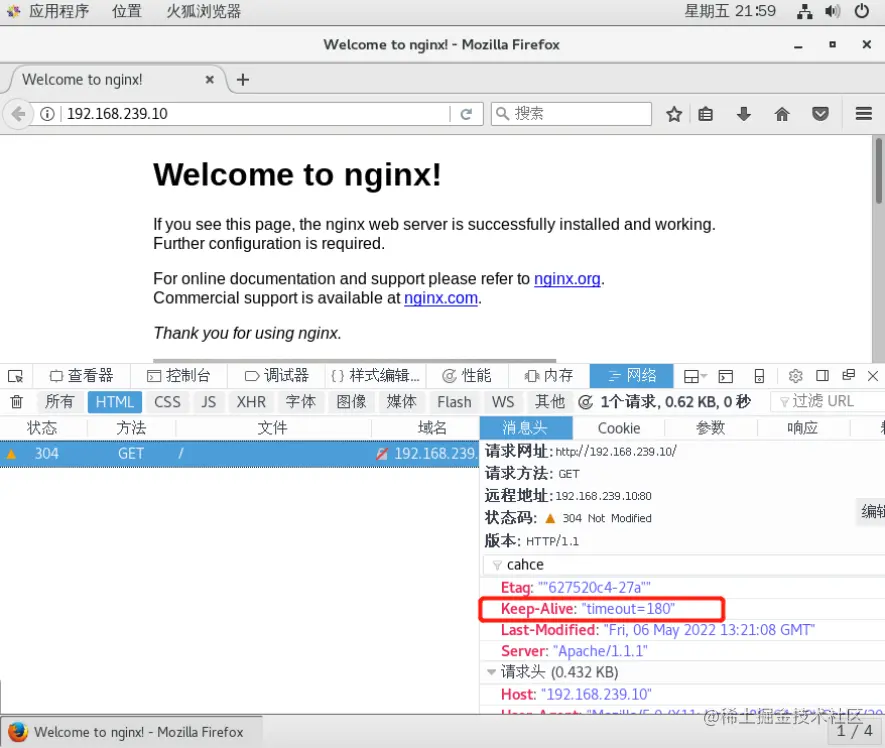The height and width of the screenshot is (748, 885).
Task: Toggle the HTML request filter
Action: pos(115,402)
